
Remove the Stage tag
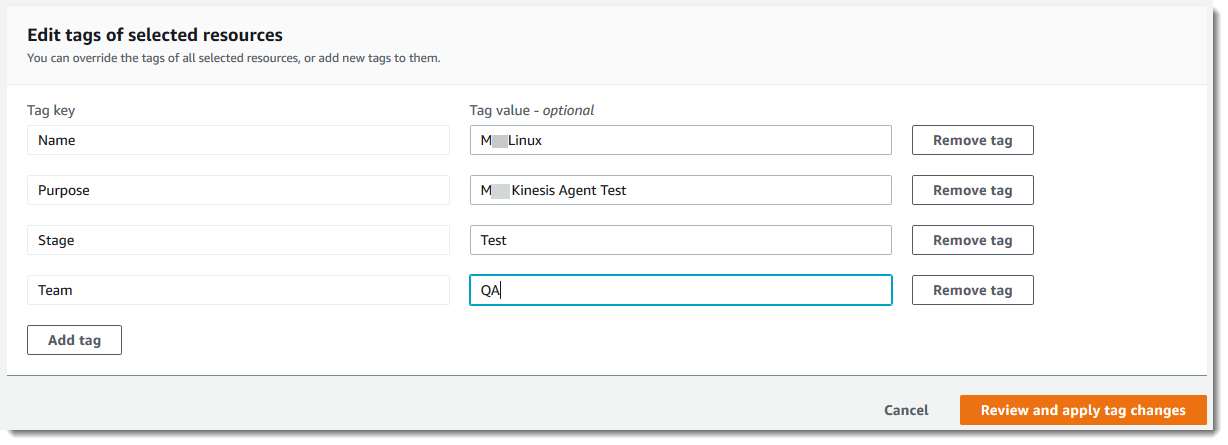(972, 240)
